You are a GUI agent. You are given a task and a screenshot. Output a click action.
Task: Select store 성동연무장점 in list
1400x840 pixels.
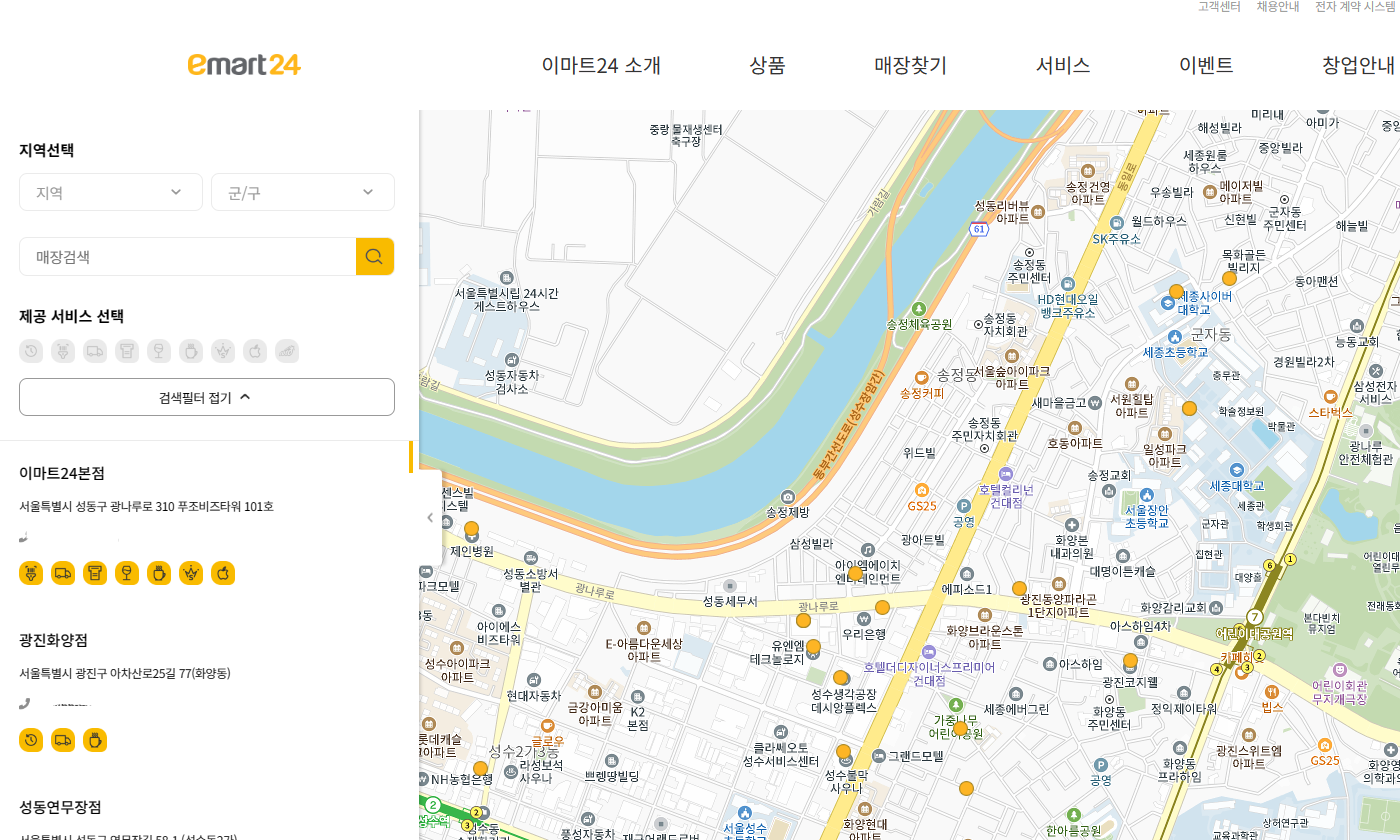[x=60, y=807]
